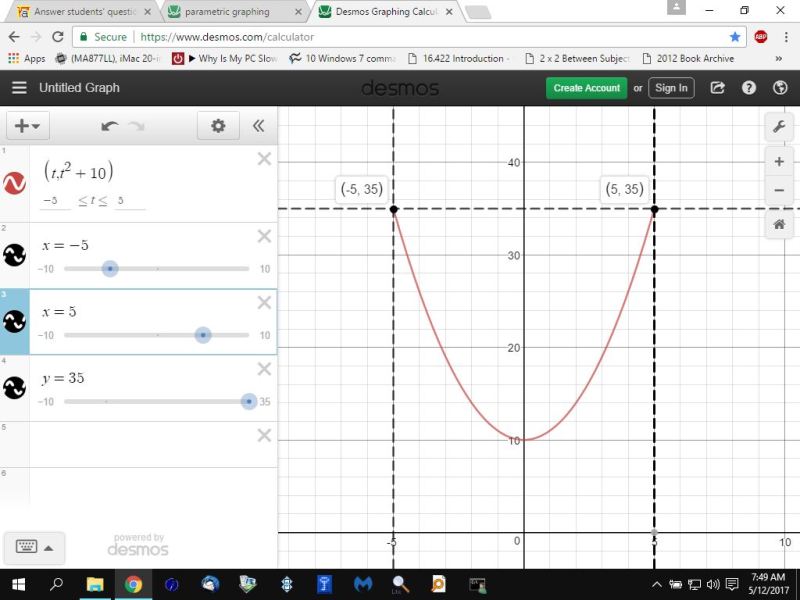
Task: Click the x = 5 slider handle
Action: coord(203,335)
